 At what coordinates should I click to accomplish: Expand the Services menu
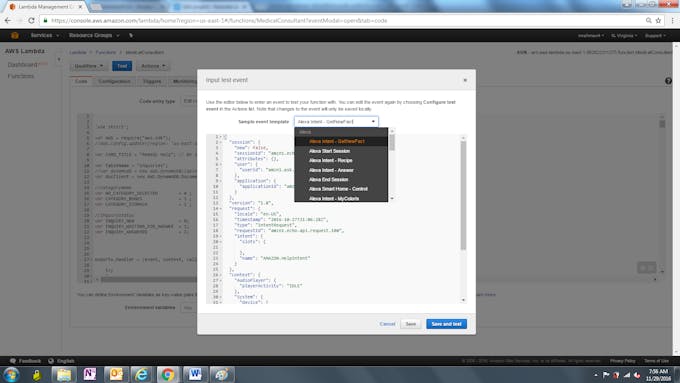coord(44,36)
